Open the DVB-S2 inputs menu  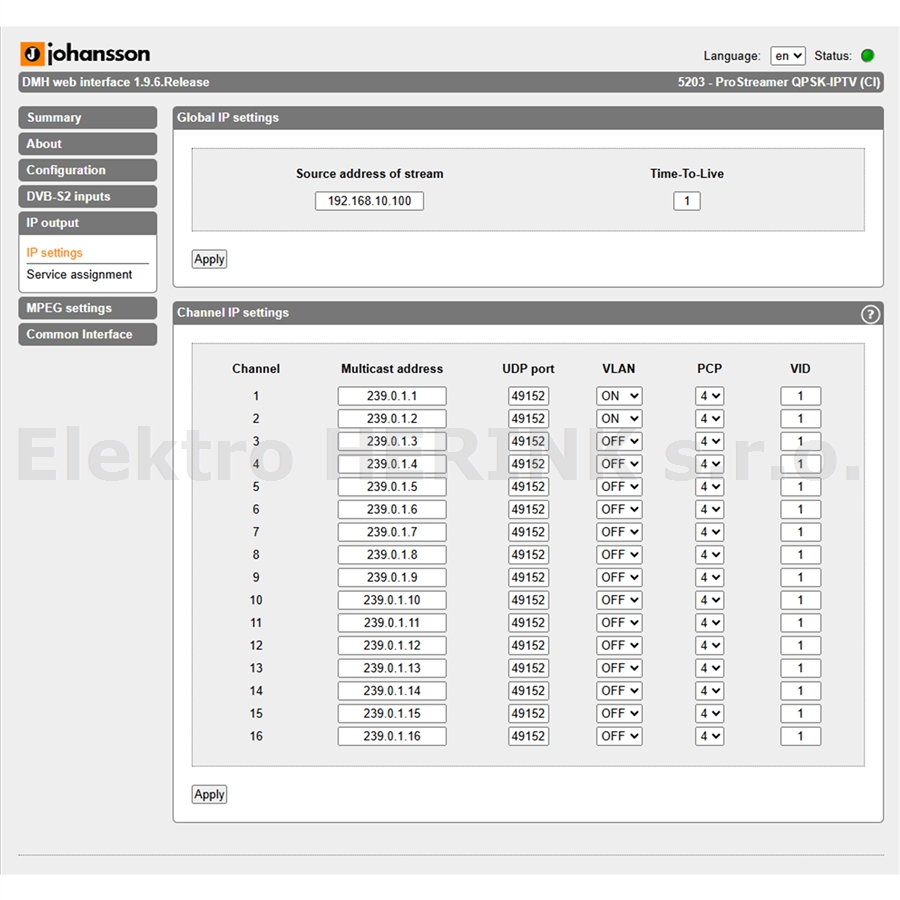pos(87,196)
